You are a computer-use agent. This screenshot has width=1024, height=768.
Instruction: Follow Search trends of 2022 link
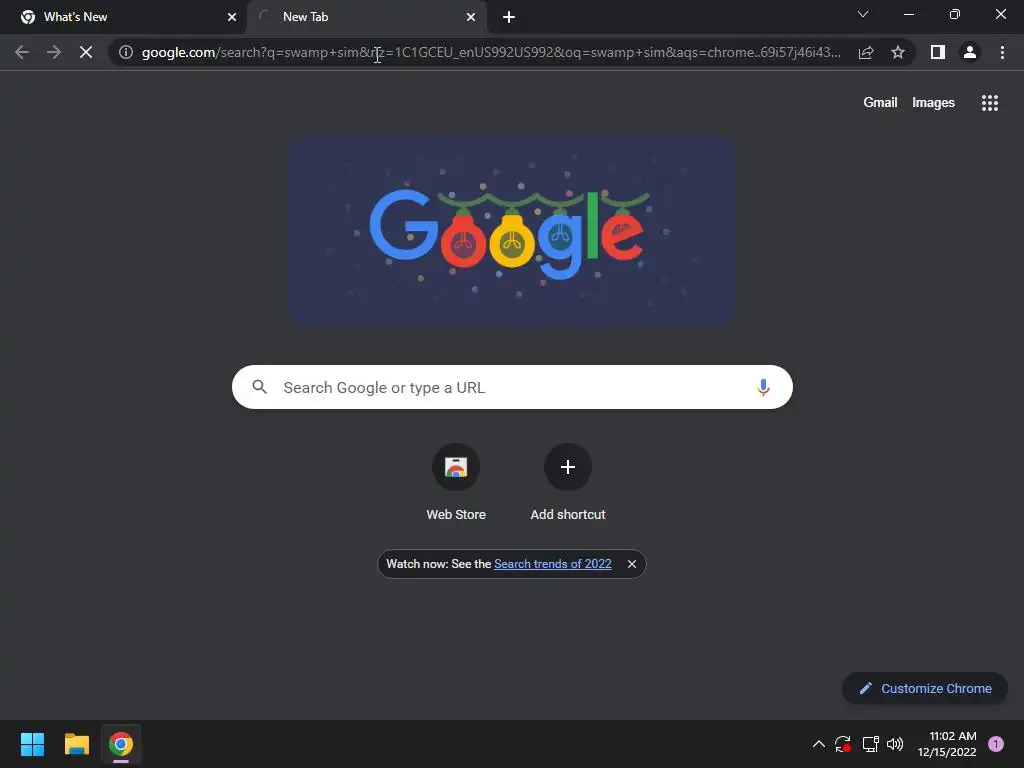click(552, 564)
